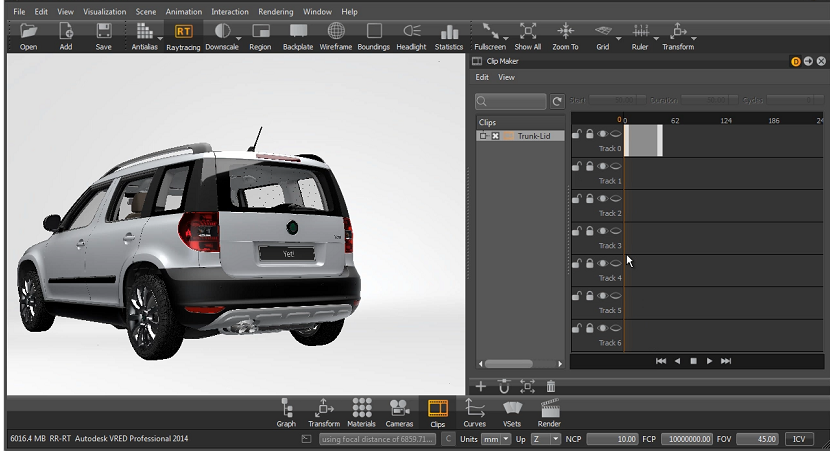Click the 124 mark on timeline ruler
Image resolution: width=830 pixels, height=452 pixels.
click(x=726, y=121)
